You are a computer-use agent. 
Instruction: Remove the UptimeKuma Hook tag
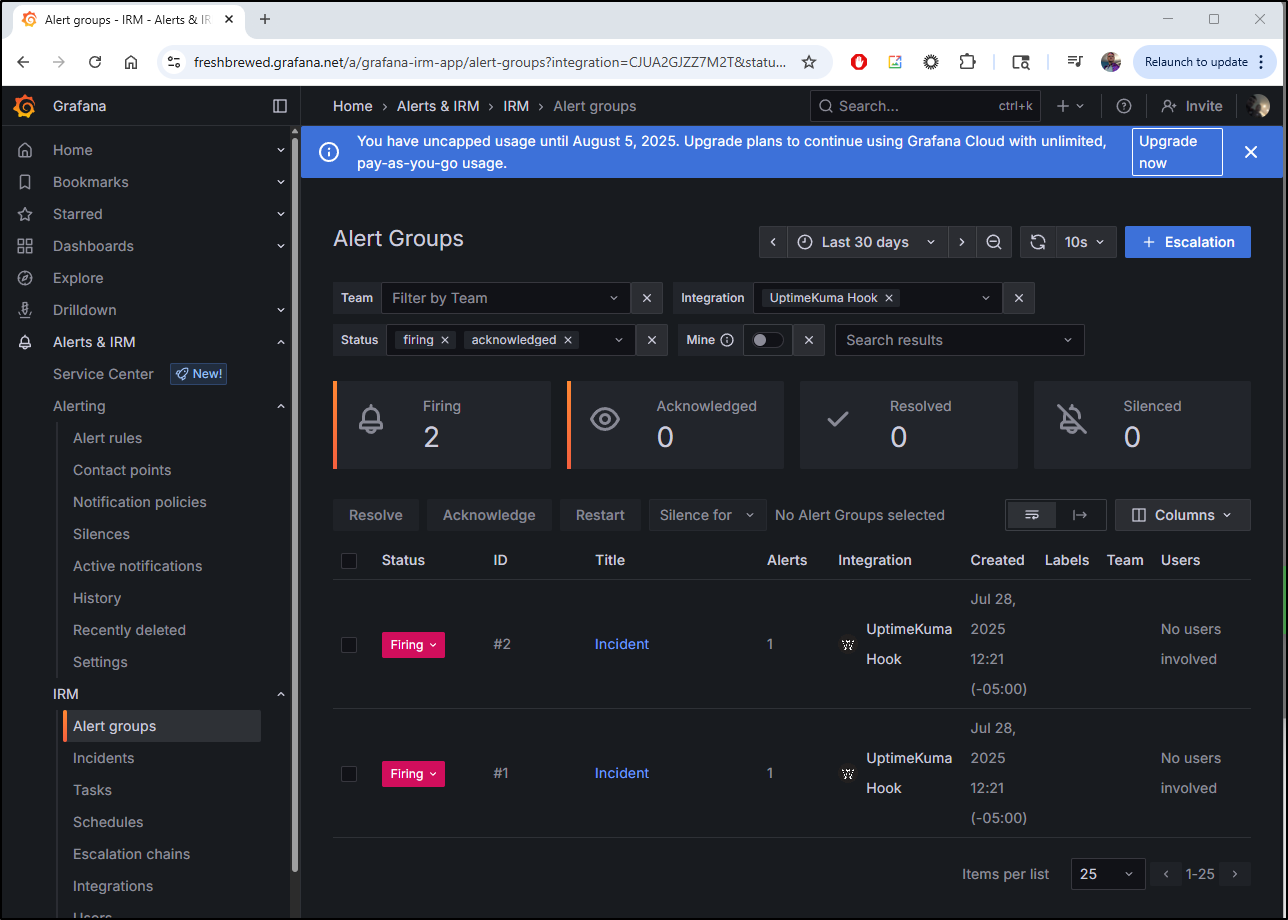coord(890,298)
